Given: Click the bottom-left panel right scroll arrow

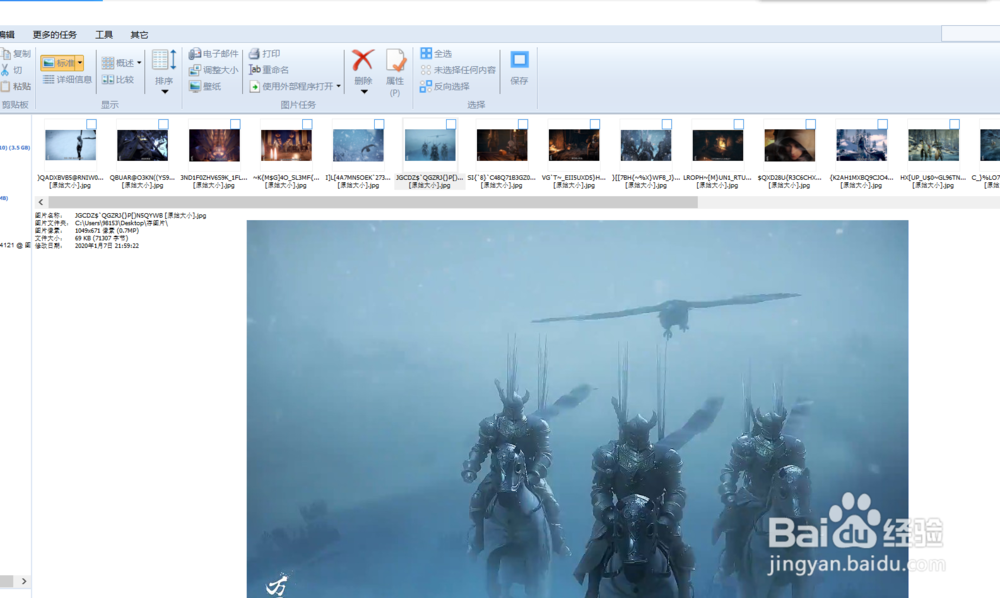Looking at the screenshot, I should [x=24, y=581].
